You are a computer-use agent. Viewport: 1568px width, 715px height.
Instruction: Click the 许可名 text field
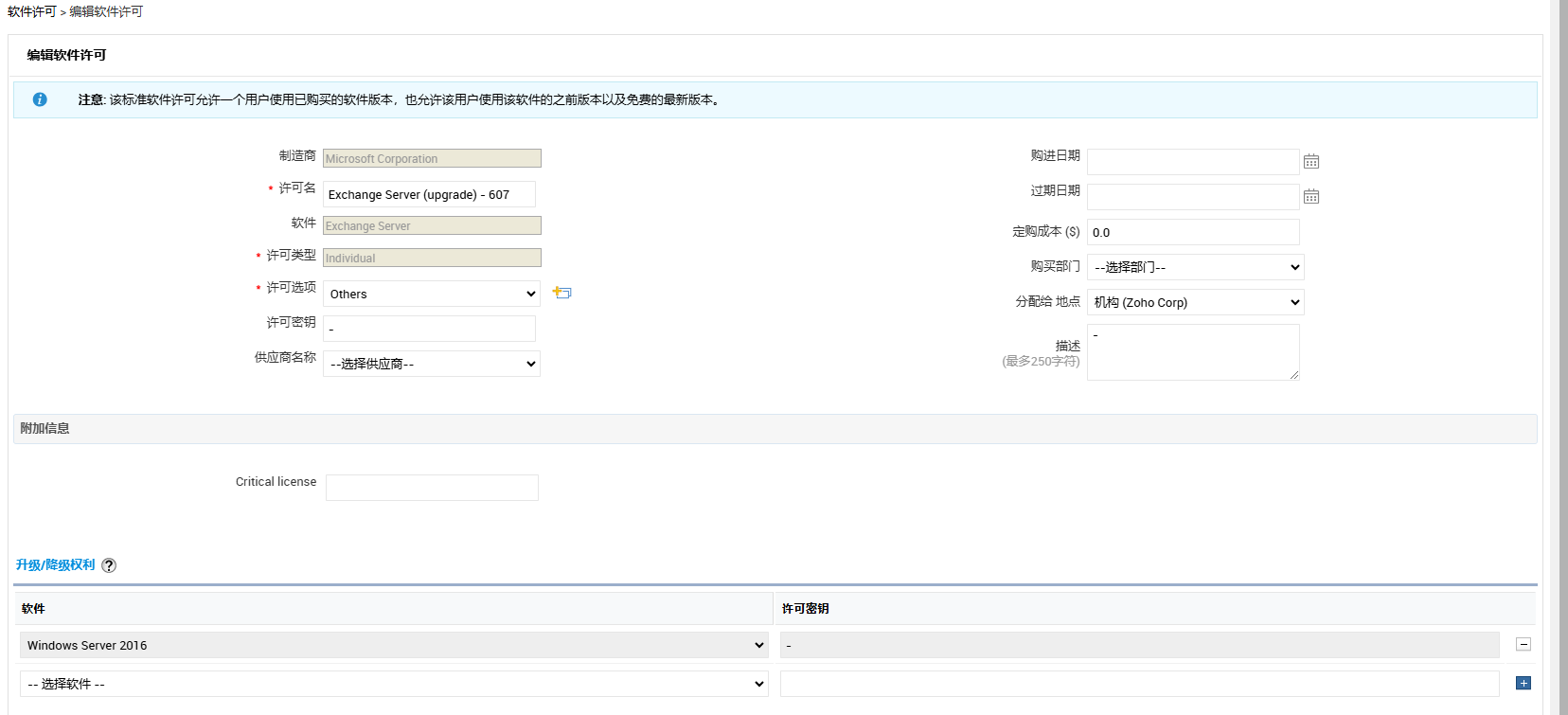pyautogui.click(x=429, y=194)
